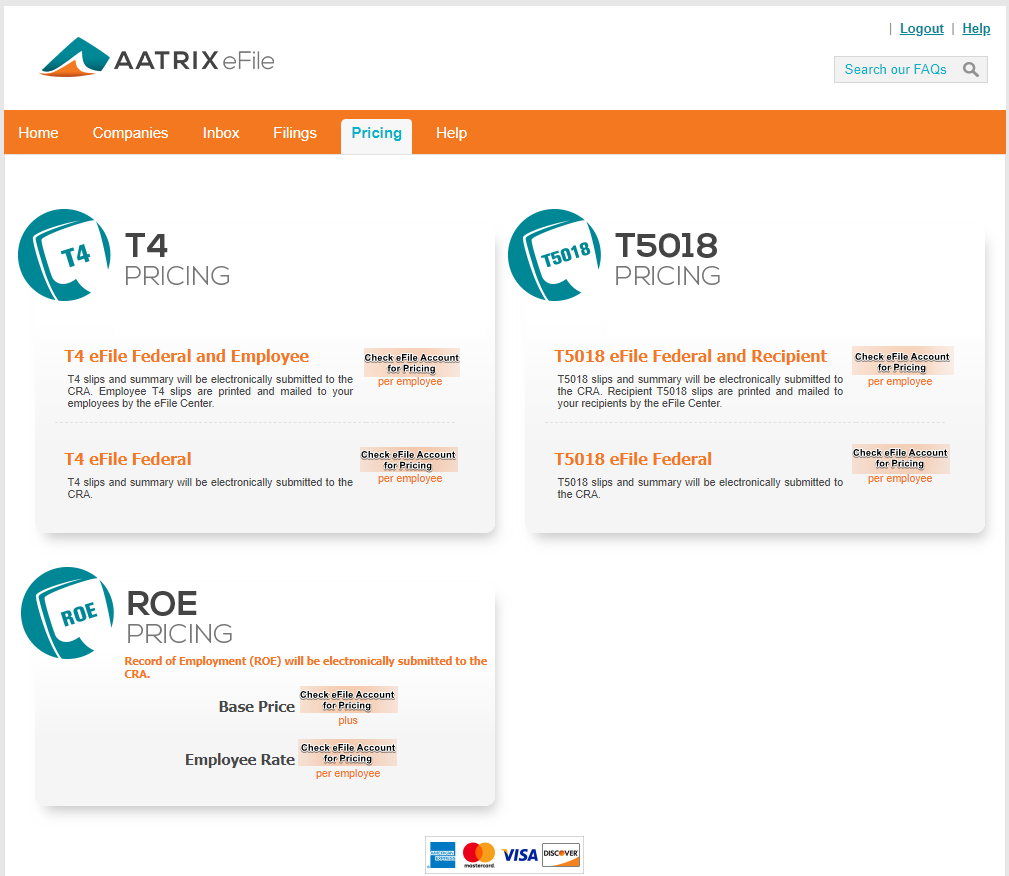Check pricing for T4 eFile Federal and Employee

411,363
